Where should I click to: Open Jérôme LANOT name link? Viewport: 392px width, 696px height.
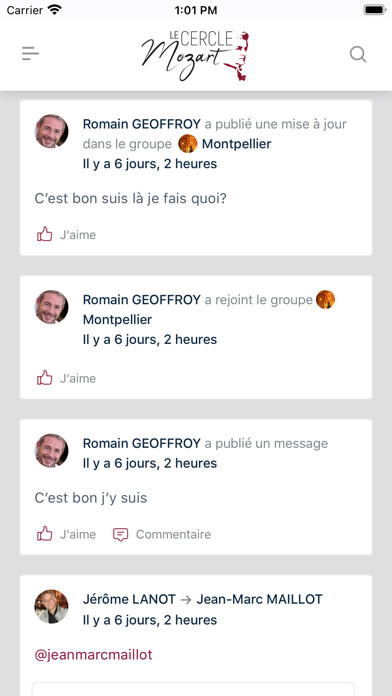(x=129, y=600)
